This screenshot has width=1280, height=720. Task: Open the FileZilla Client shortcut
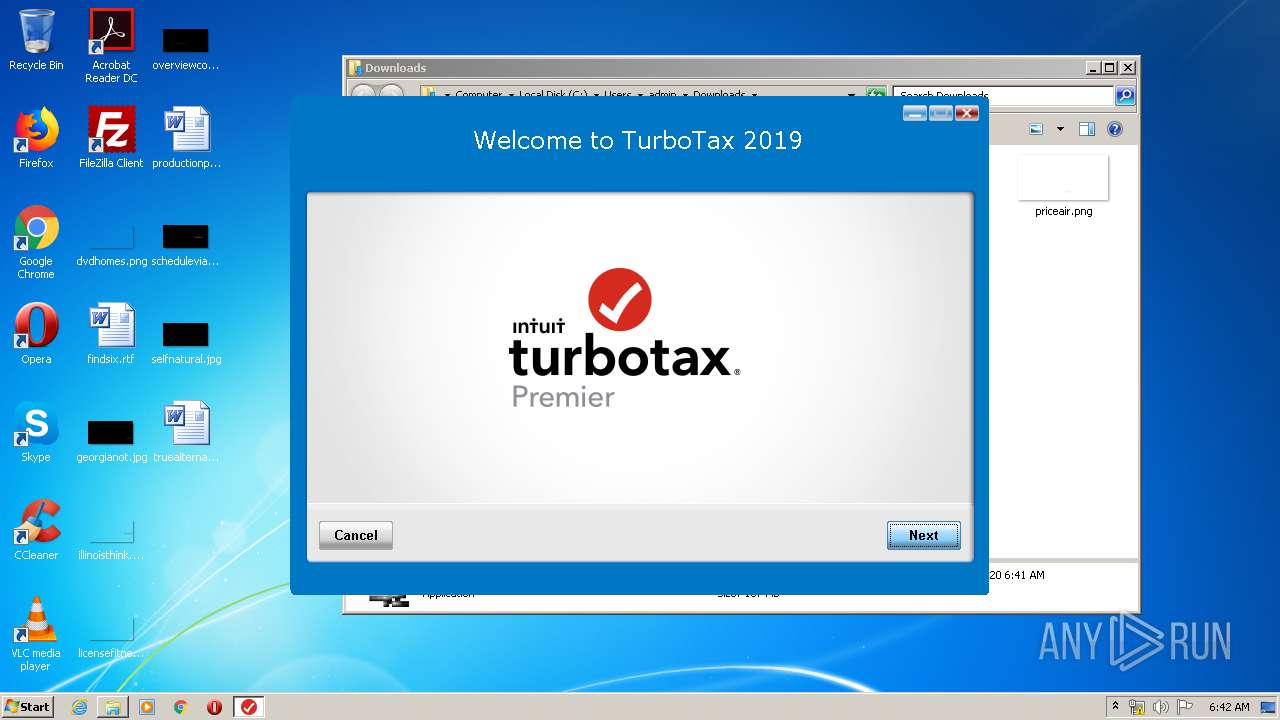(111, 137)
